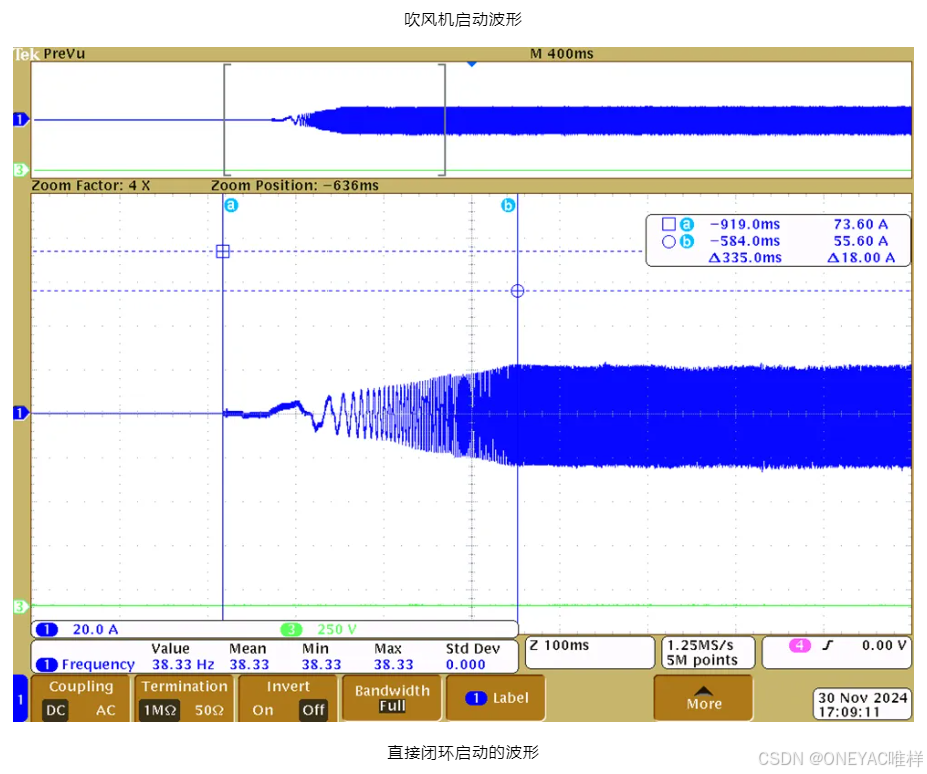Click channel 3 ground marker in overview
Screen dimensions: 927x774
click(x=20, y=170)
